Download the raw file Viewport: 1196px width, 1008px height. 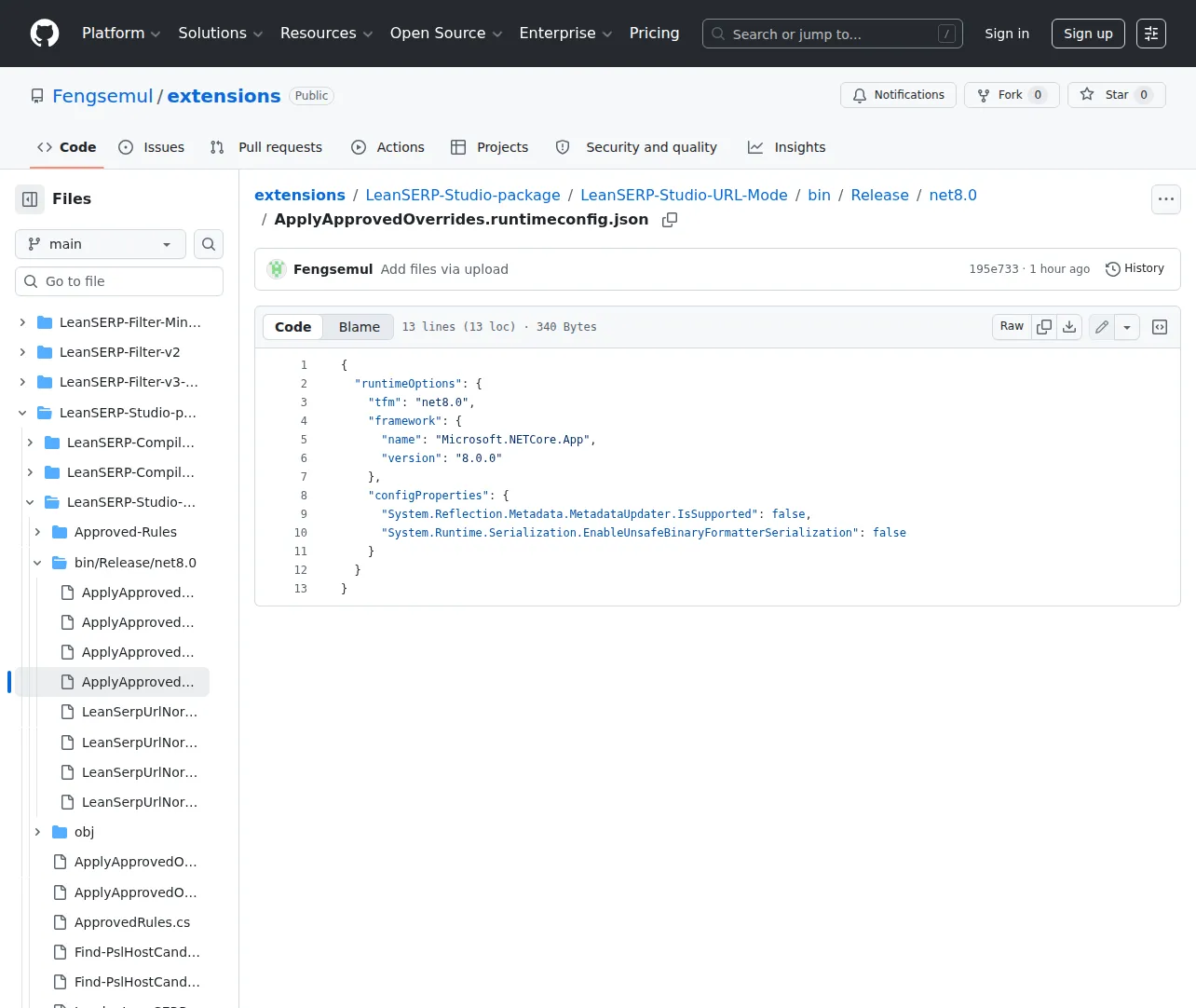[x=1069, y=327]
